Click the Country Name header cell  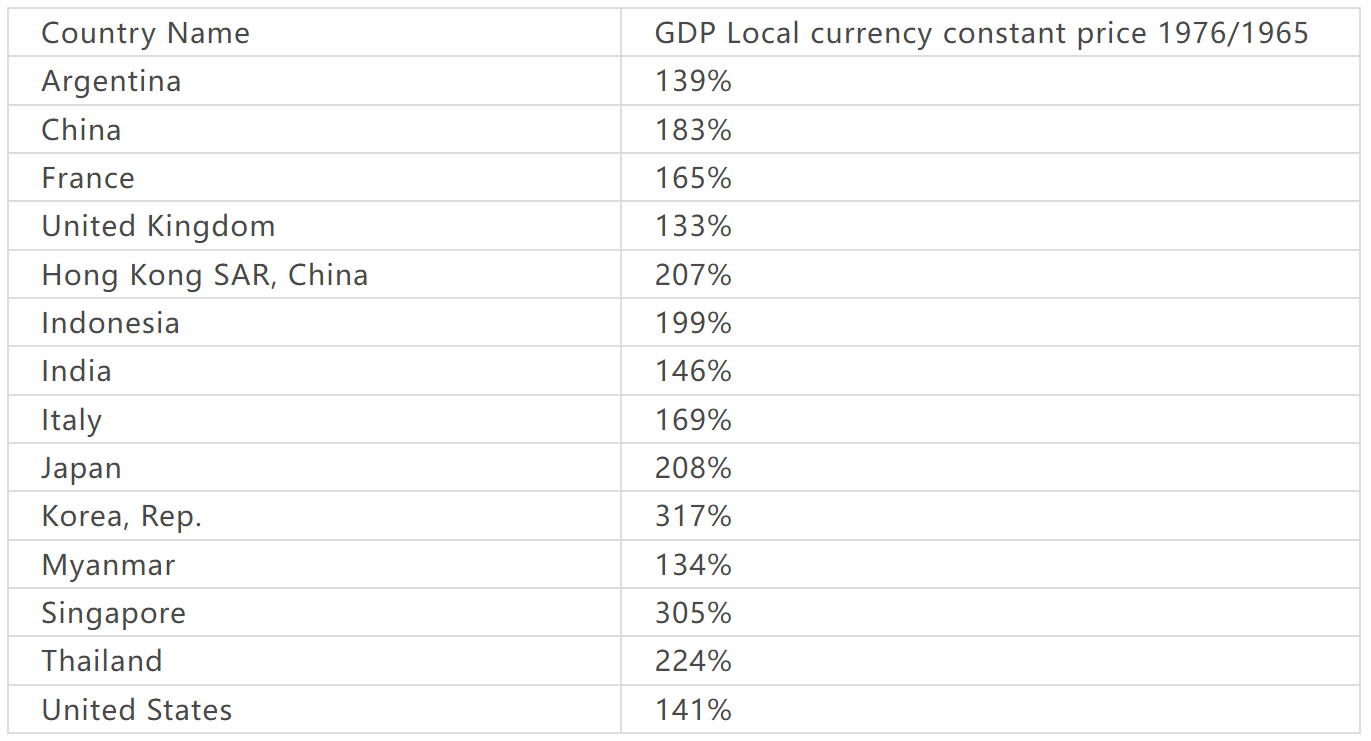[x=145, y=33]
